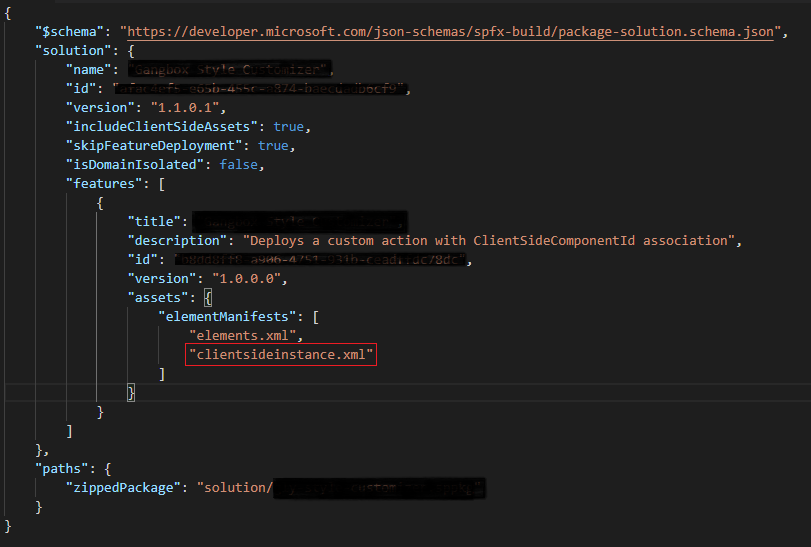Click the "assets" key
This screenshot has width=811, height=547.
pyautogui.click(x=158, y=298)
